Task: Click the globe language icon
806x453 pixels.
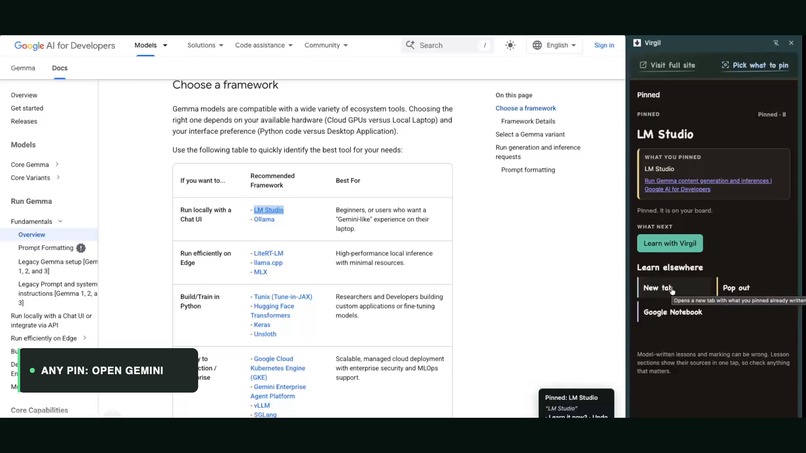Action: [537, 45]
